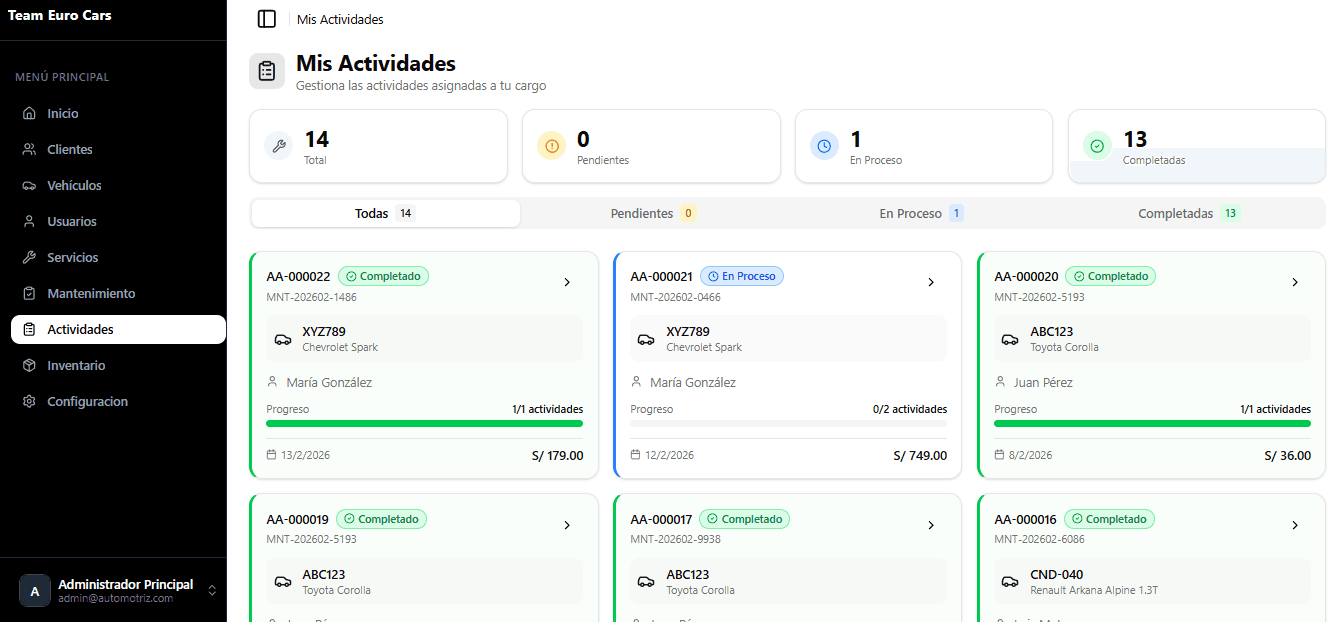Switch to the Completadas tab
This screenshot has height=622, width=1332.
pyautogui.click(x=1188, y=213)
